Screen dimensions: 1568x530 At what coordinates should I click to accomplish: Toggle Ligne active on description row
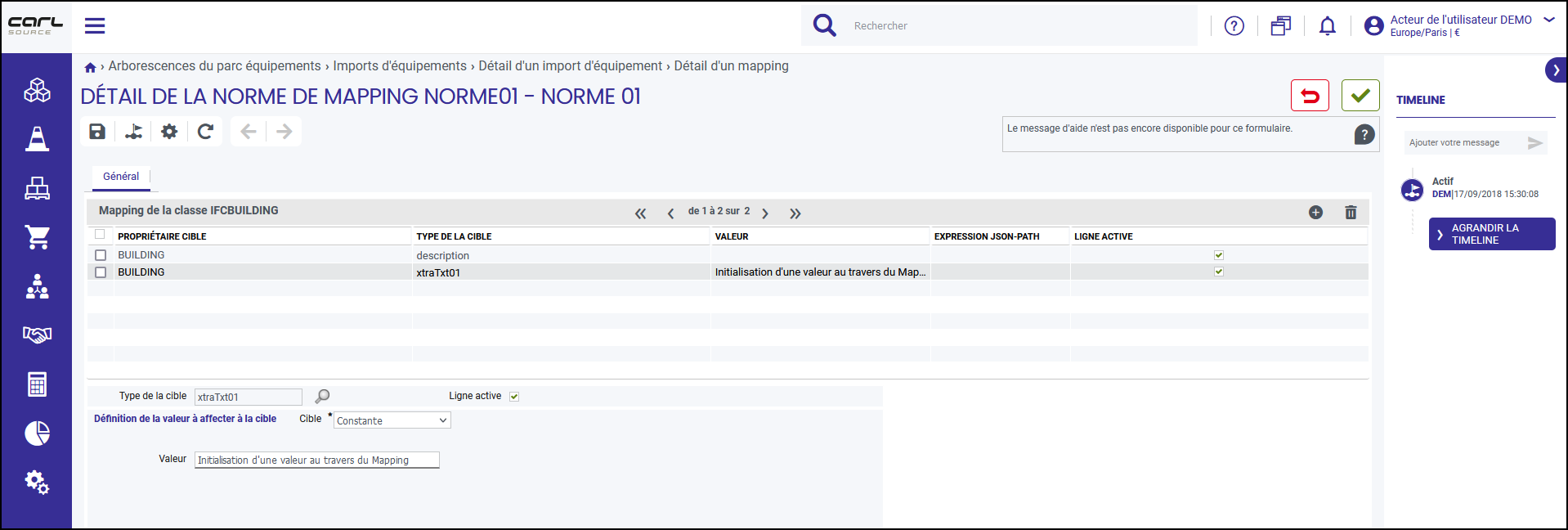(1219, 255)
